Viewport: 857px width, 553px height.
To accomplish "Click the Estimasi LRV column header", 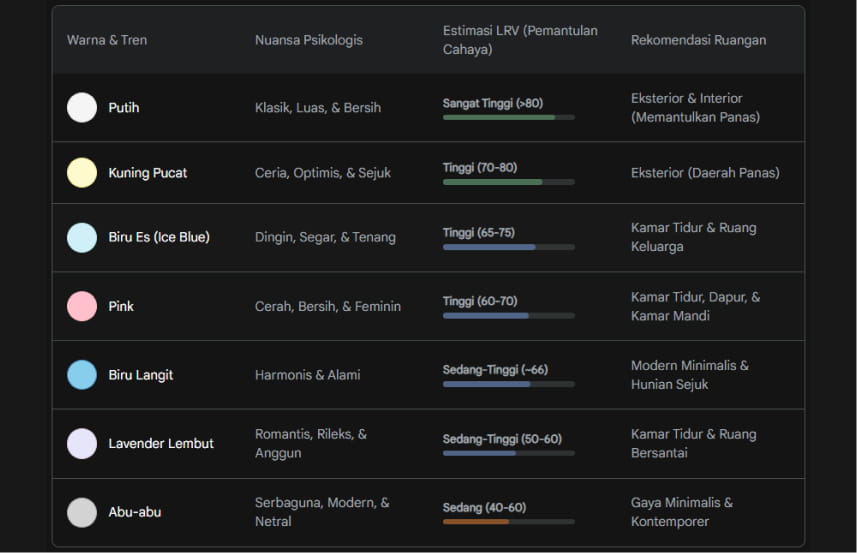I will pos(520,40).
